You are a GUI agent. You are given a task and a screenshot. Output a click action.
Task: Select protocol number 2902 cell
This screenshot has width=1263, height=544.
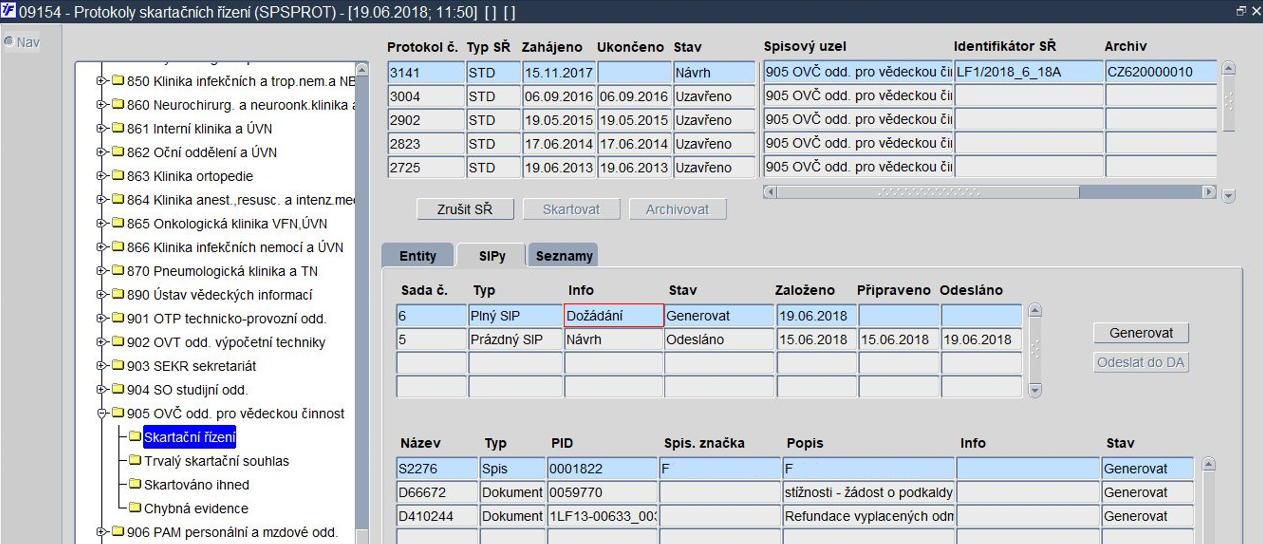tap(425, 120)
